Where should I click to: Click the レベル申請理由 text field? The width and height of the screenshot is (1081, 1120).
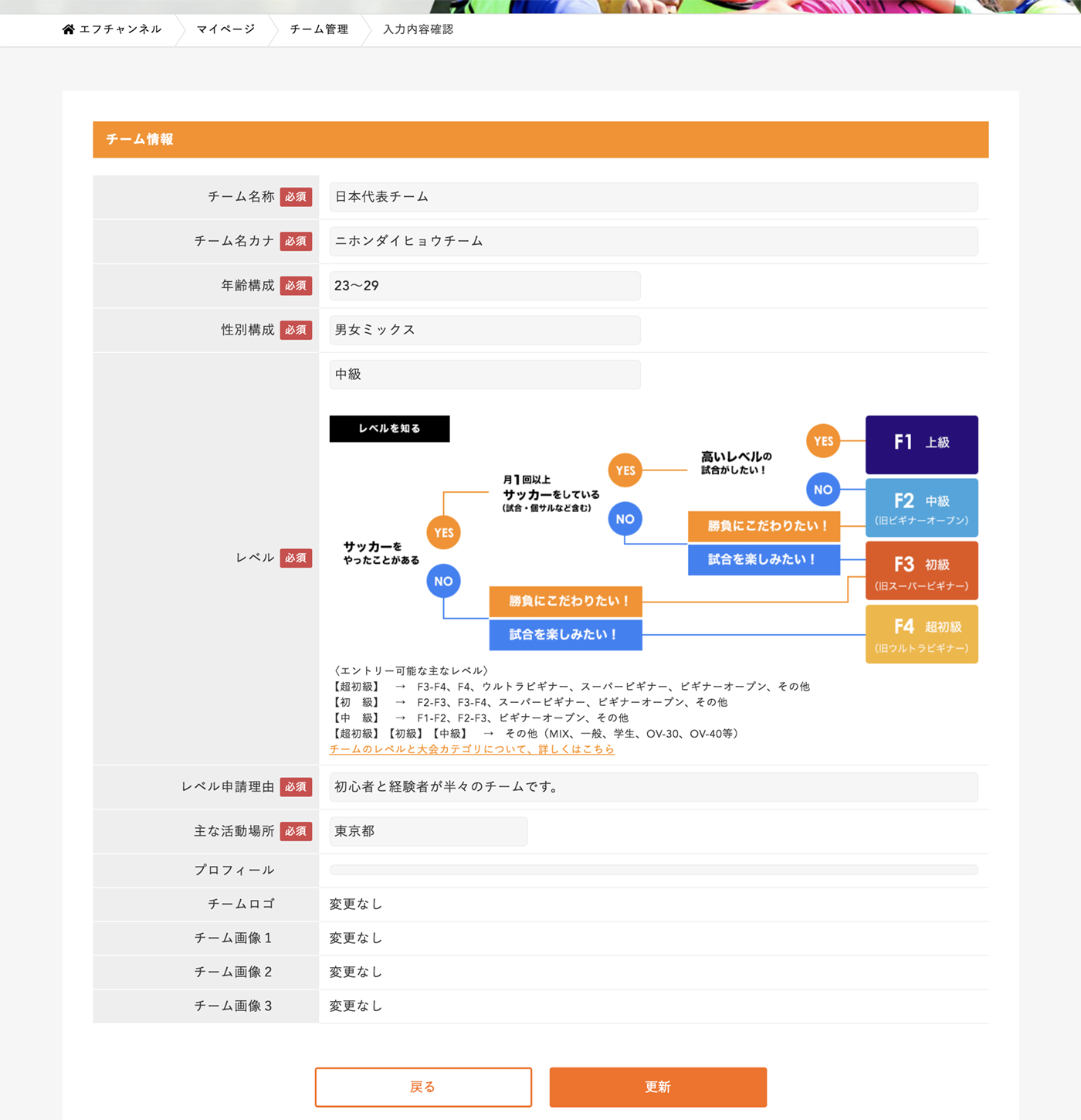pos(653,787)
